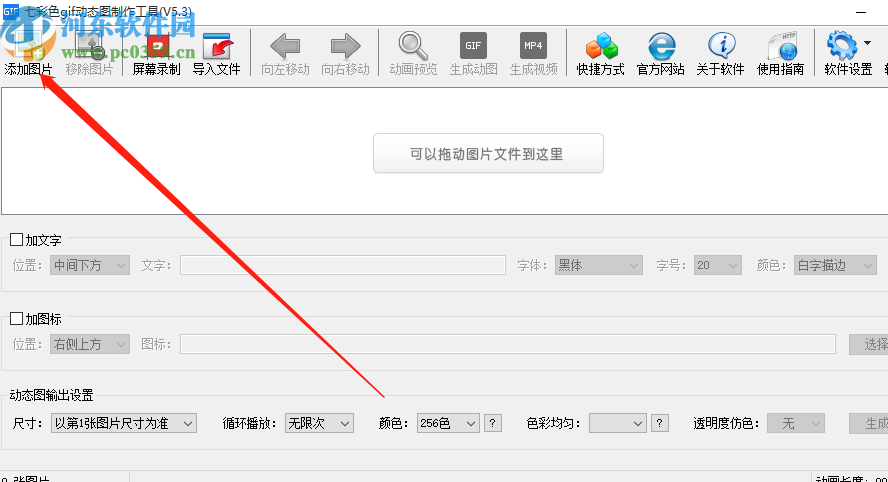
Task: Open the 官方网站 official website icon
Action: pyautogui.click(x=661, y=46)
